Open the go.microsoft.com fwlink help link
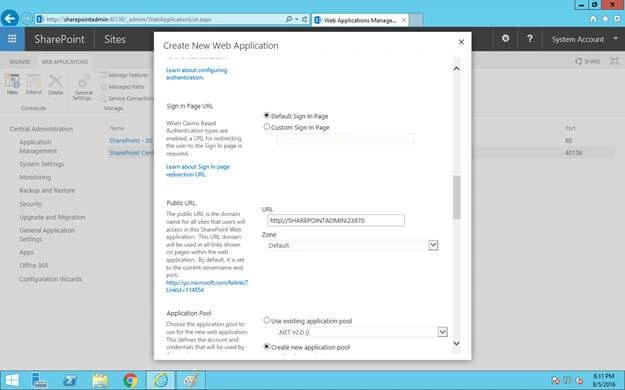Viewport: 625px width, 390px height. point(207,286)
